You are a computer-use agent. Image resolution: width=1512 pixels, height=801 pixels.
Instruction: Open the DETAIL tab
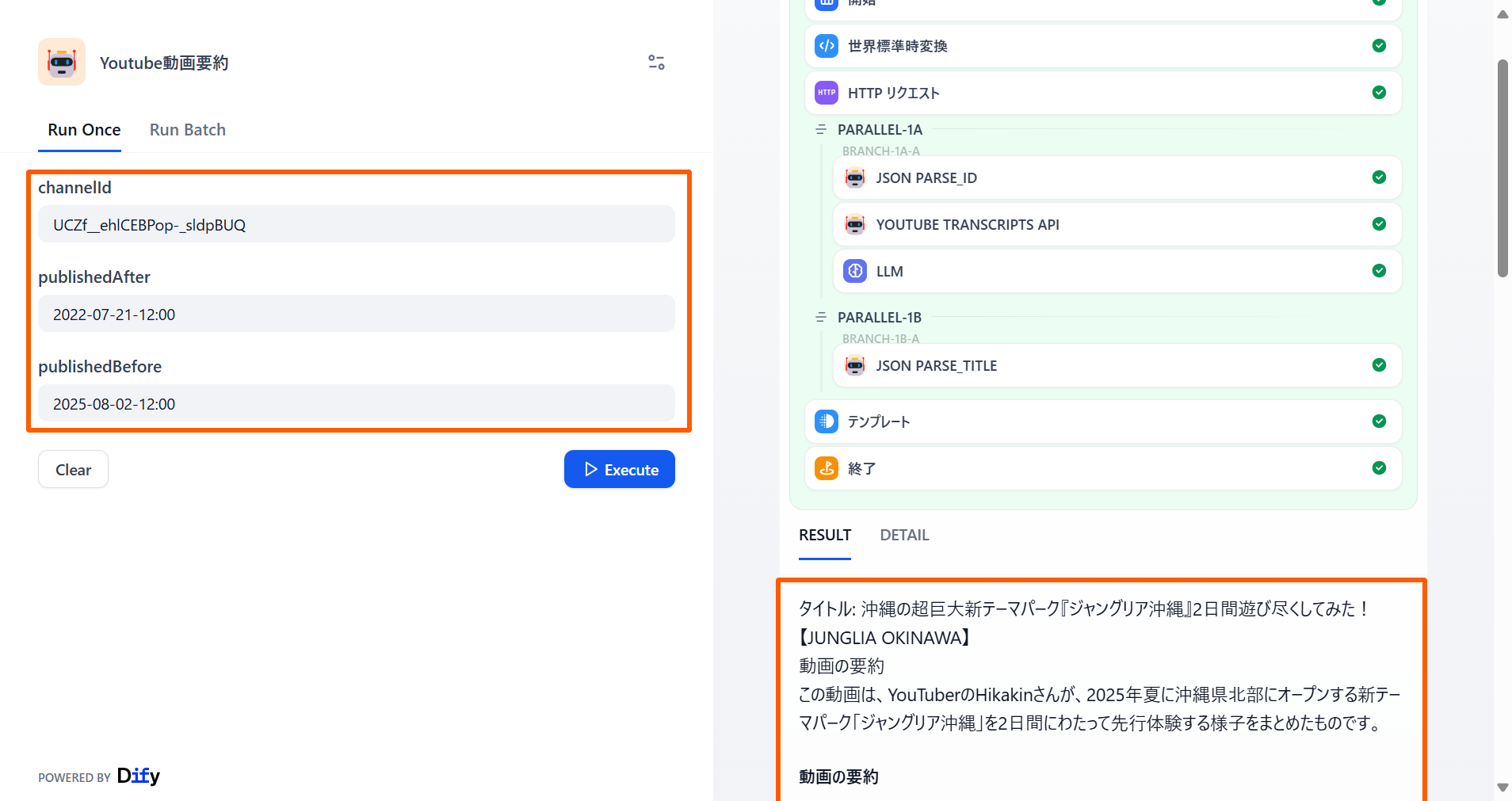coord(904,536)
